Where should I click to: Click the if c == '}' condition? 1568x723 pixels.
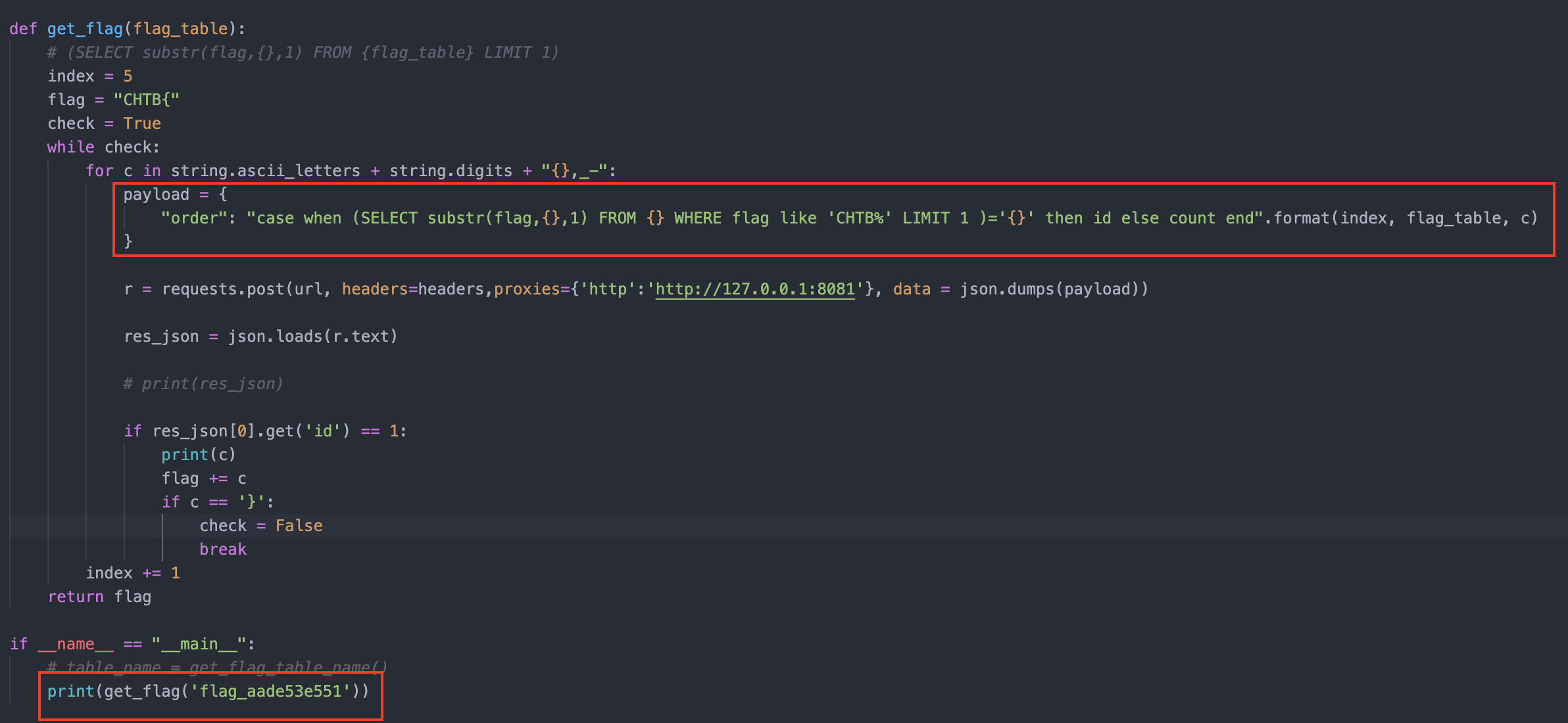click(x=218, y=502)
